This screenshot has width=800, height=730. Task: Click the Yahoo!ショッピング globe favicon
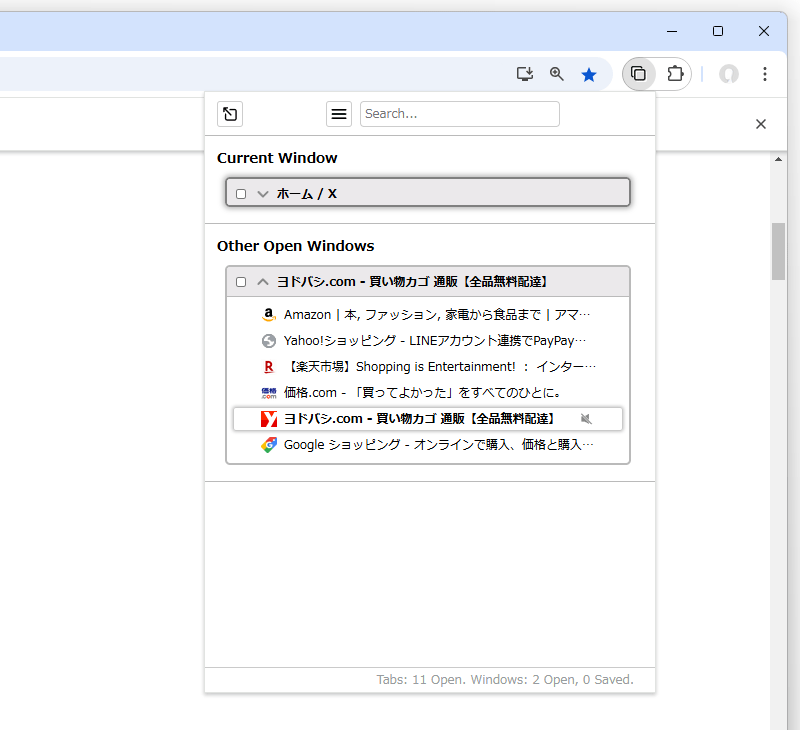click(x=269, y=341)
